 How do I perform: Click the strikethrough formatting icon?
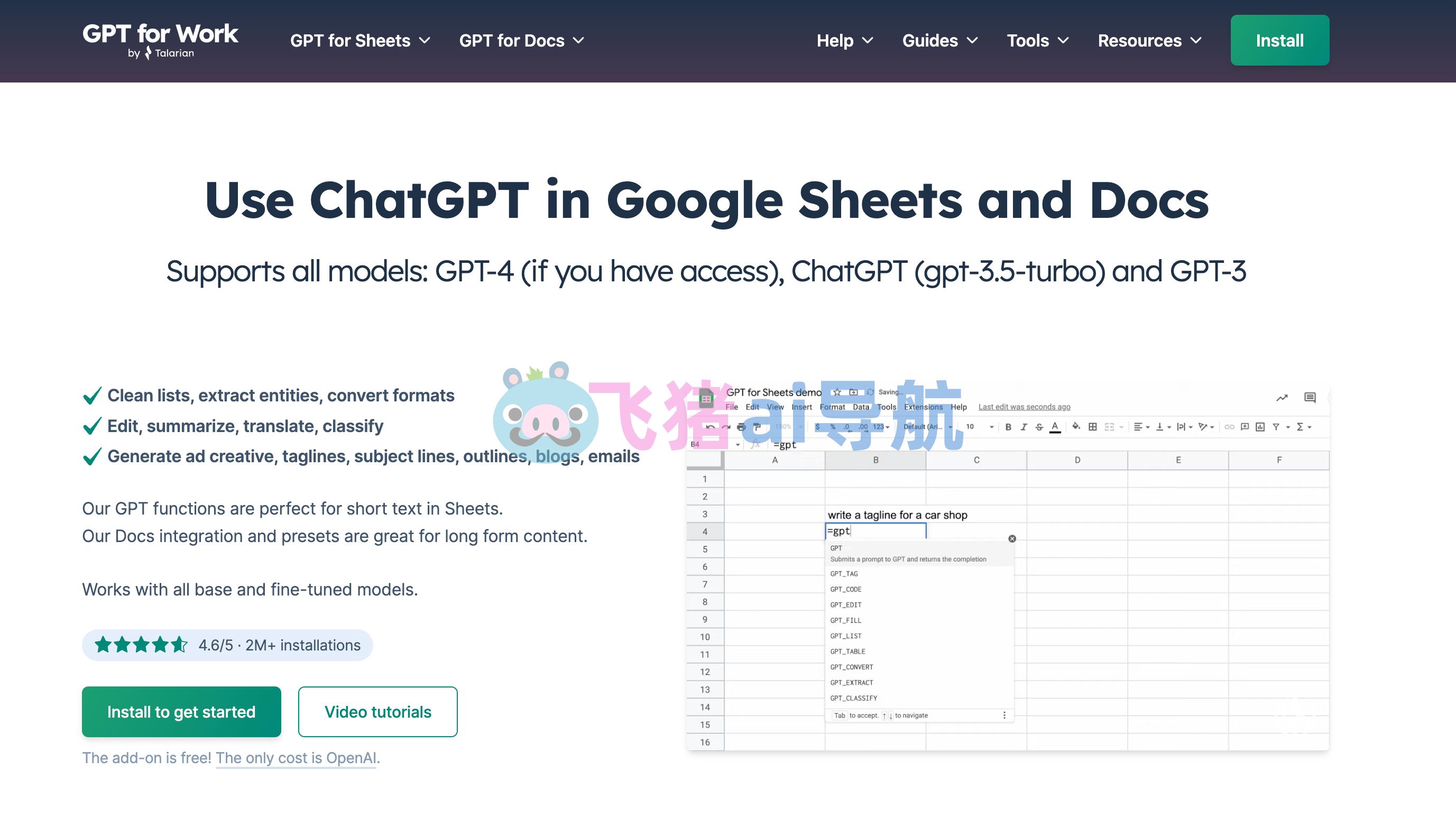point(1039,427)
